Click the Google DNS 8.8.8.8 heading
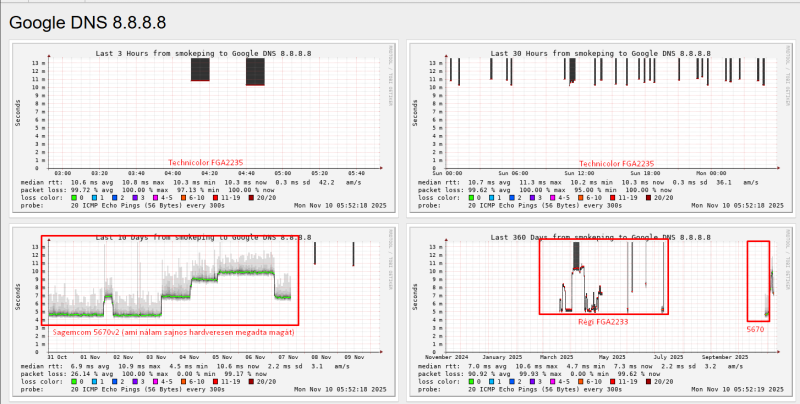 [x=87, y=23]
